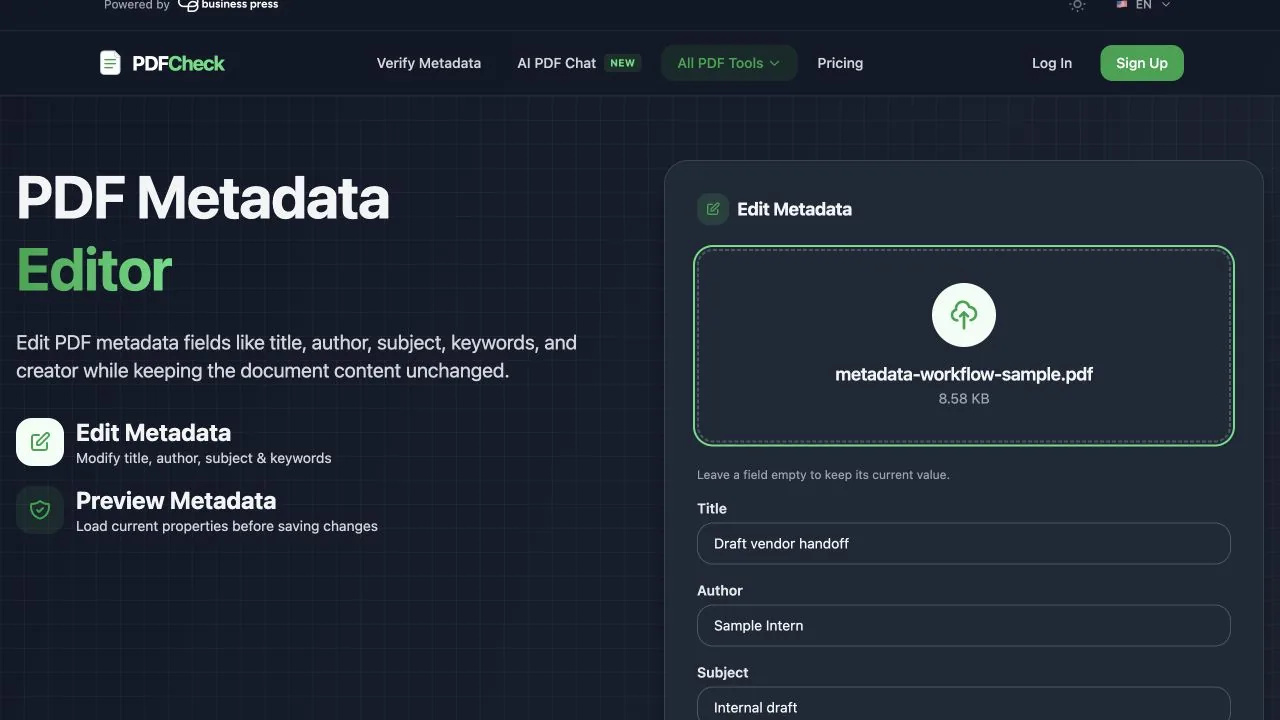Click the 8.58 KB file size text

coord(964,398)
